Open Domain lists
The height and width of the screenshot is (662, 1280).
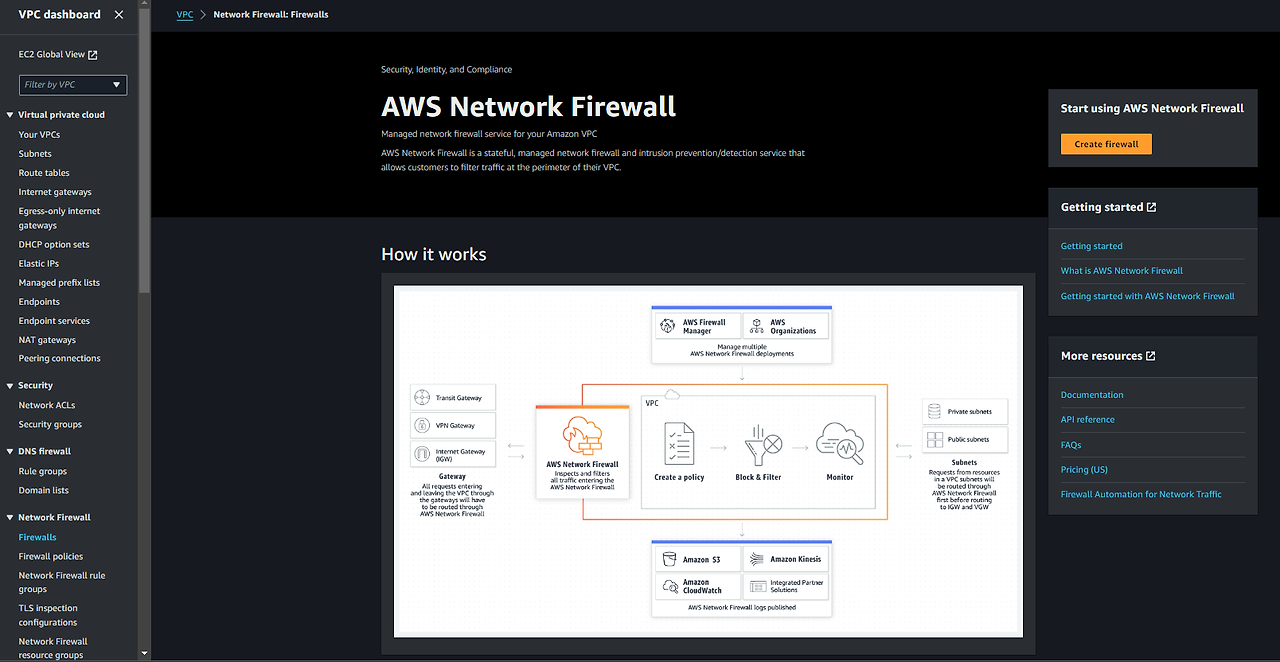(x=44, y=491)
